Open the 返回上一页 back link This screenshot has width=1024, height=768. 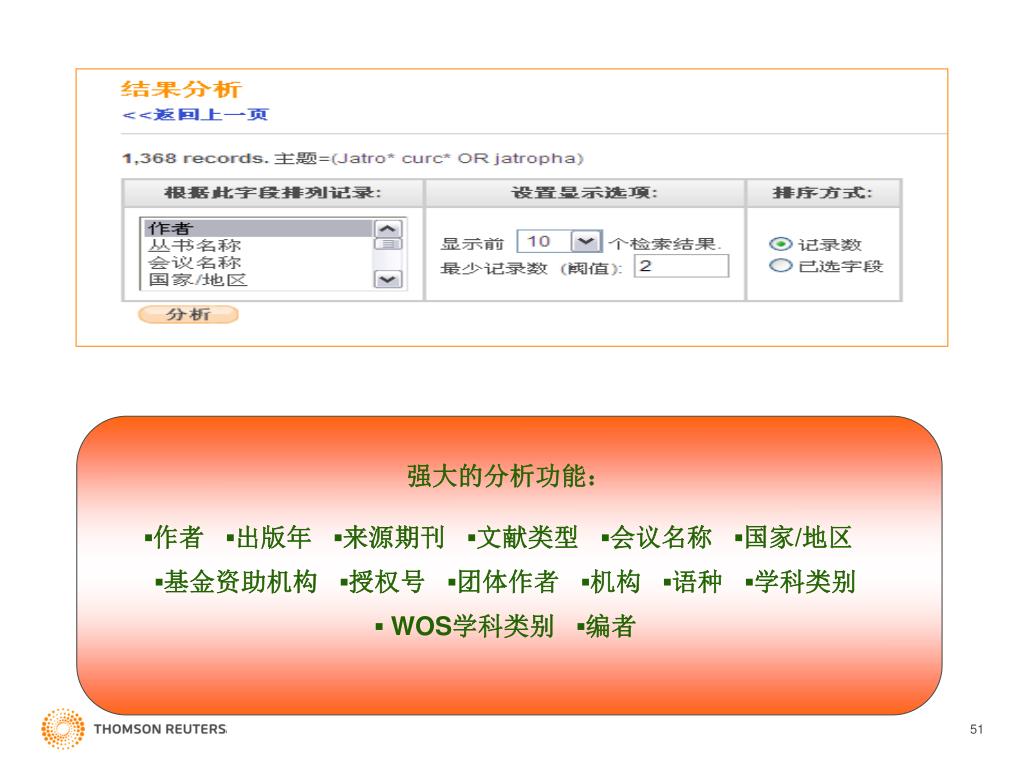click(195, 115)
